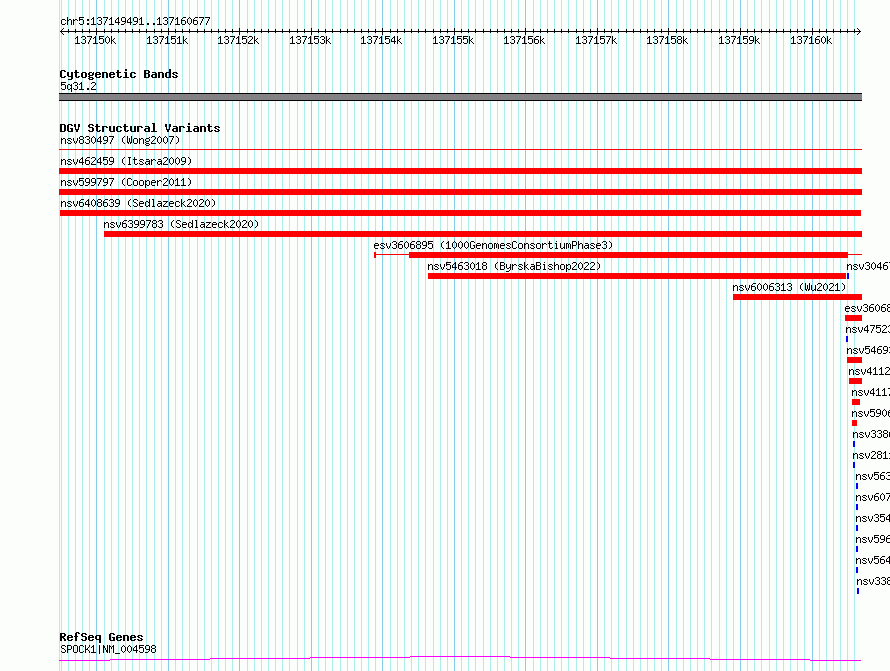Click the truncated nsv607 variant label
This screenshot has height=671, width=890.
coord(872,497)
